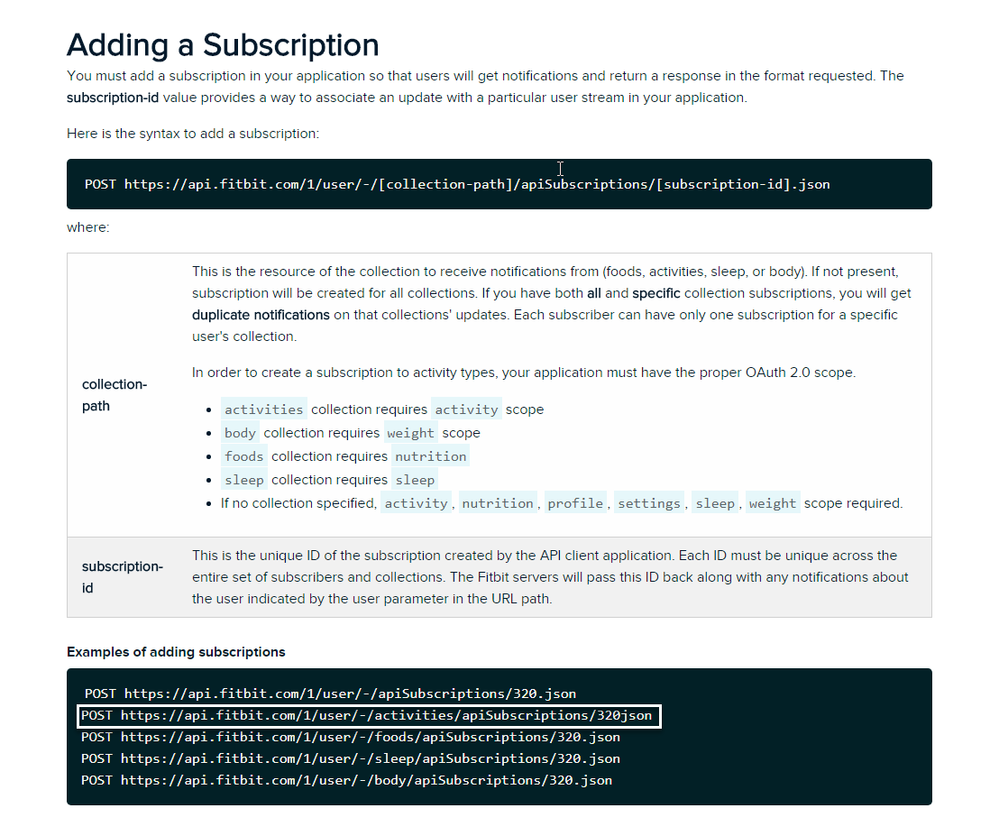Screen dimensions: 999x819
Task: Click the foods apiSubscriptions example line
Action: pyautogui.click(x=350, y=738)
